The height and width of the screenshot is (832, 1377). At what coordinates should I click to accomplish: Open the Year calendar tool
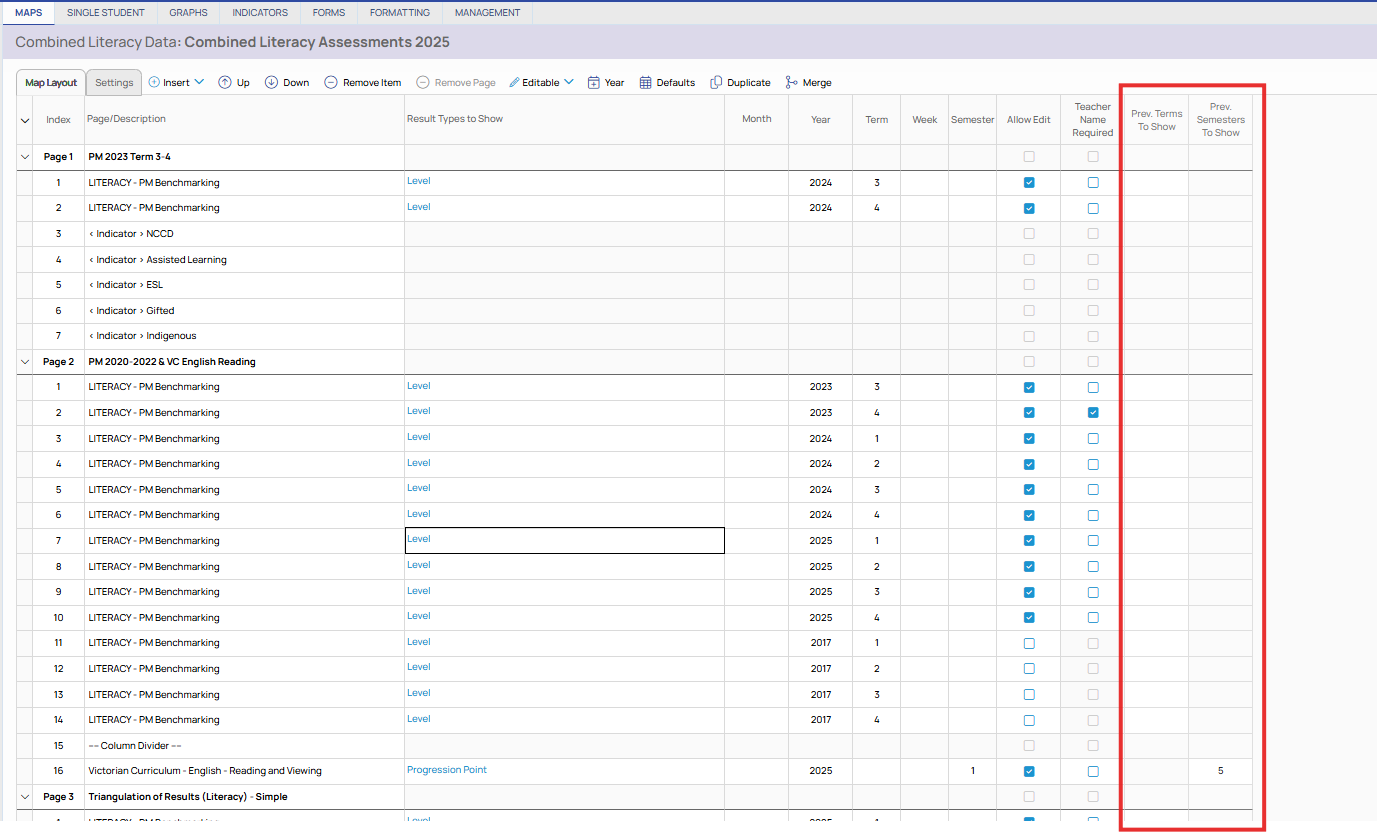tap(606, 83)
